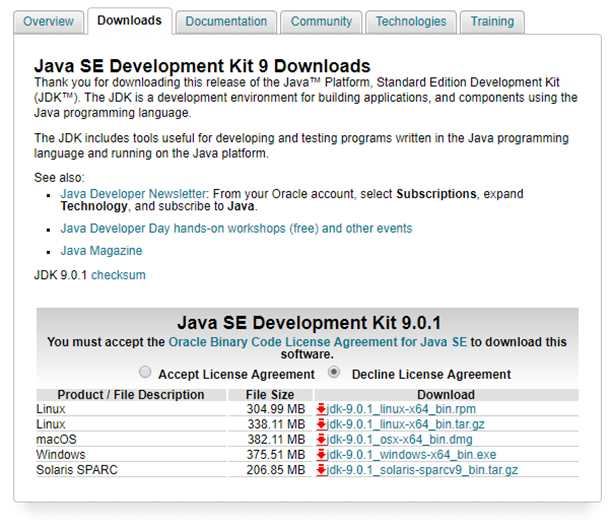Click download arrow icon for solaris-sparcv9 tar.gz

[321, 470]
